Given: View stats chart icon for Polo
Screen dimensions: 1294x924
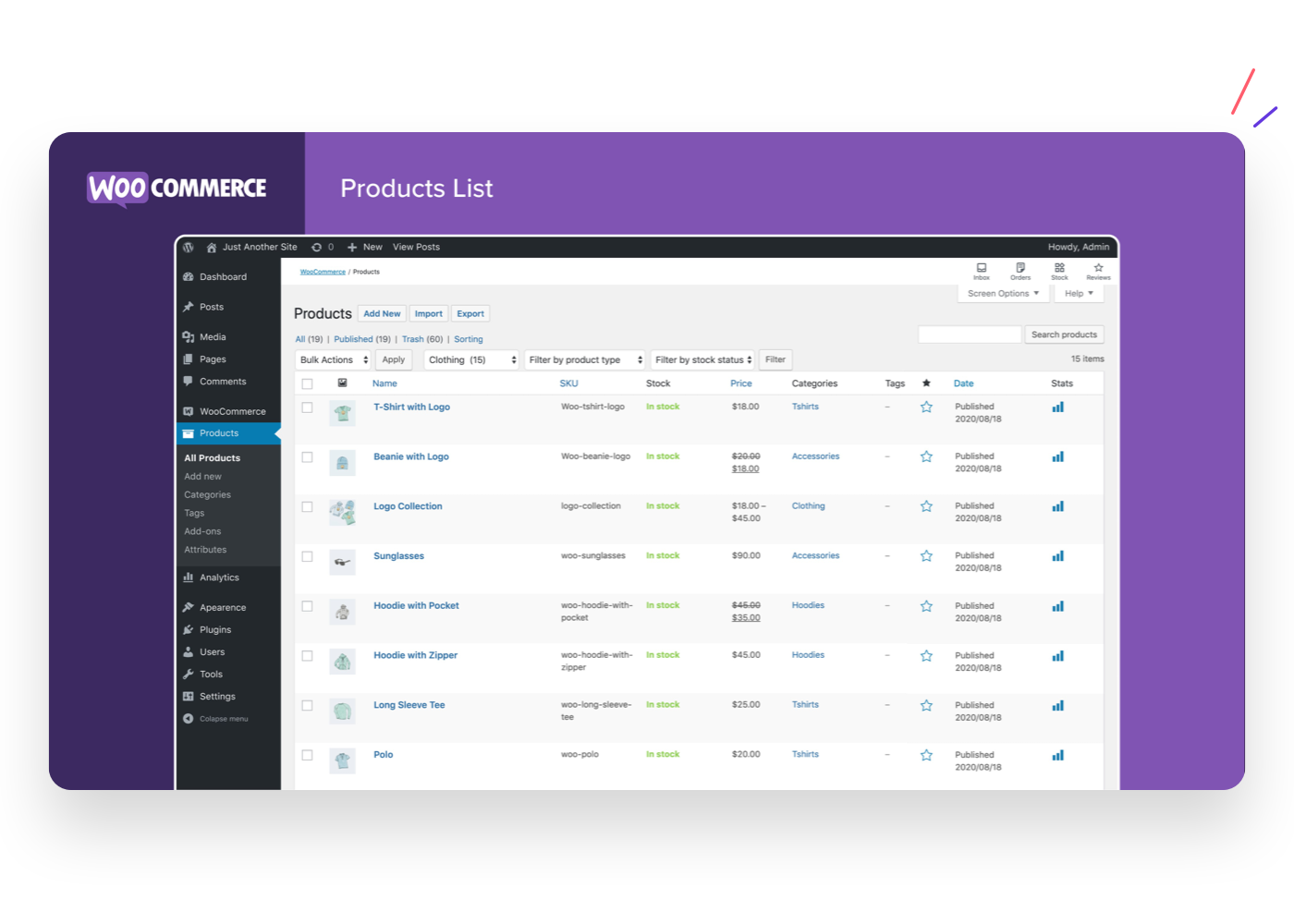Looking at the screenshot, I should 1058,757.
